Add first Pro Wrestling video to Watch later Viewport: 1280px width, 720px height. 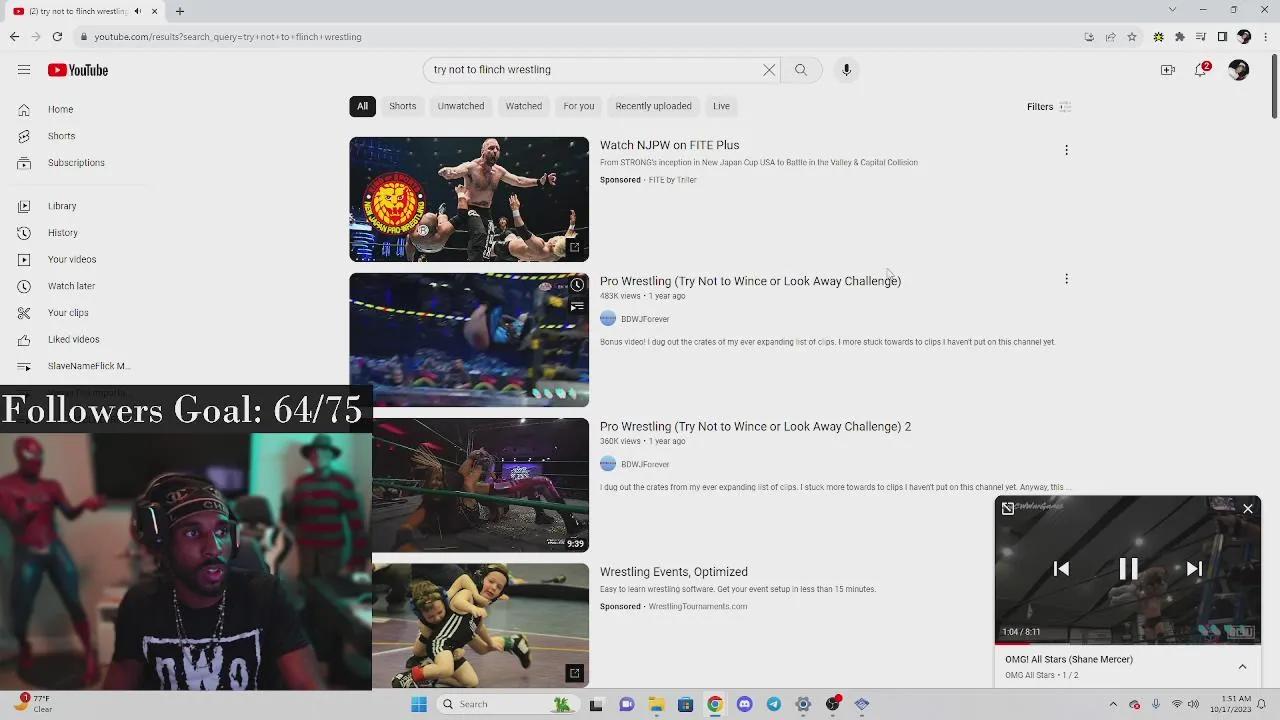[577, 286]
